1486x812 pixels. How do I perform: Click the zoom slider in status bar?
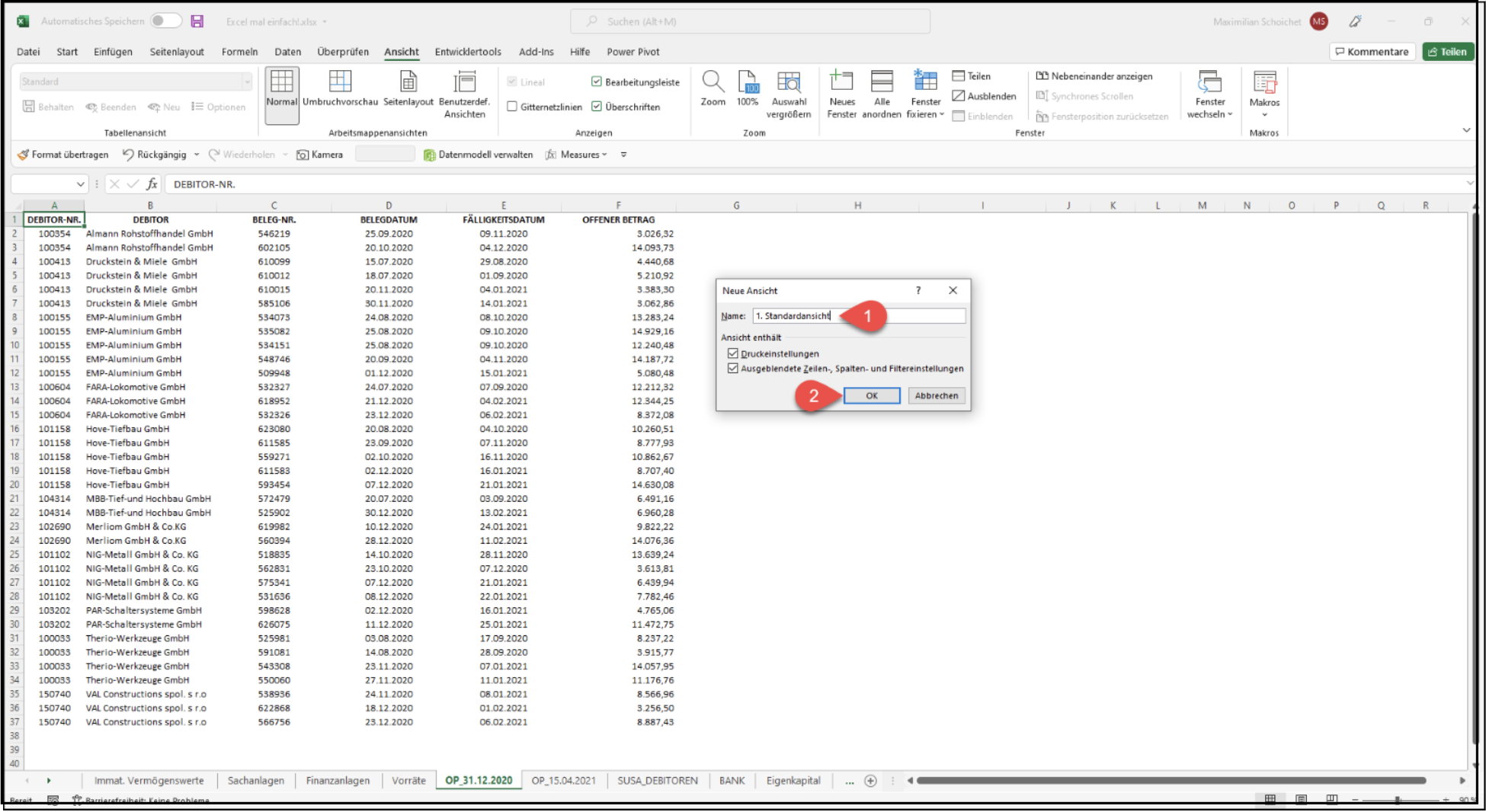[x=1398, y=800]
